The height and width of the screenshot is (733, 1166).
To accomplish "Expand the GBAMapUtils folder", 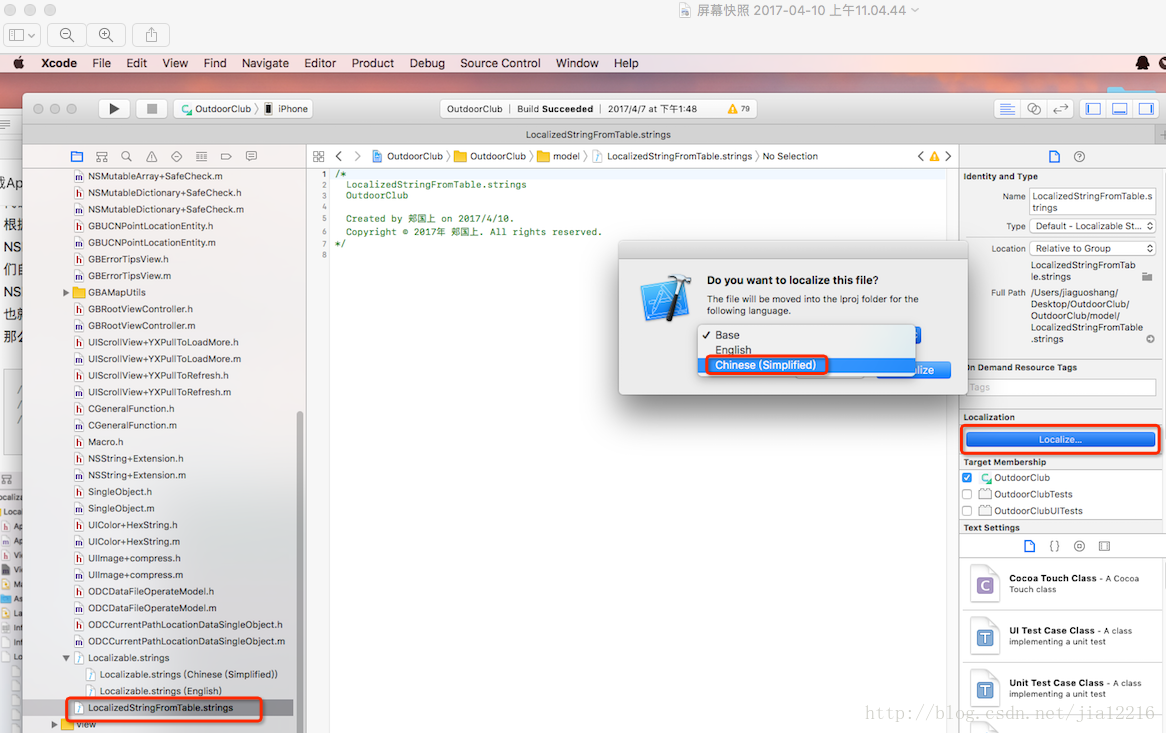I will [x=66, y=293].
